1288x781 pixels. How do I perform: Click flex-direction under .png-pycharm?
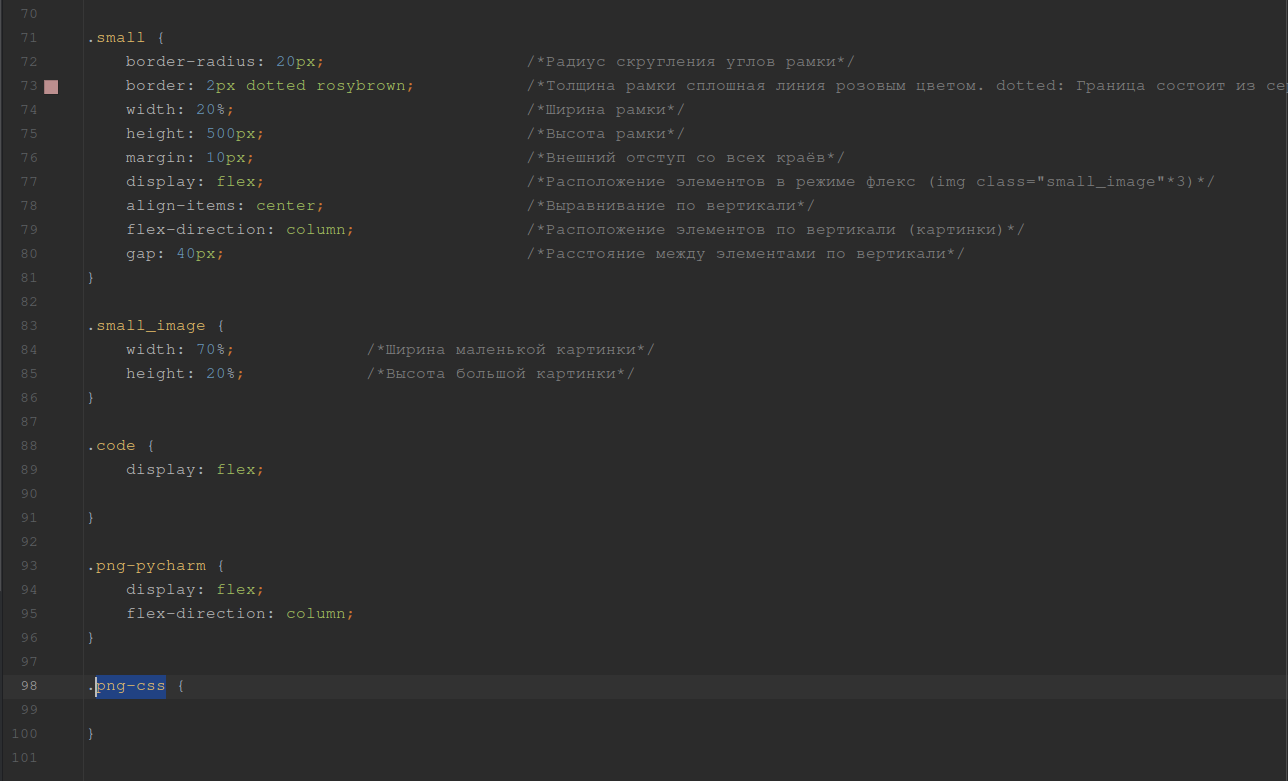(195, 614)
